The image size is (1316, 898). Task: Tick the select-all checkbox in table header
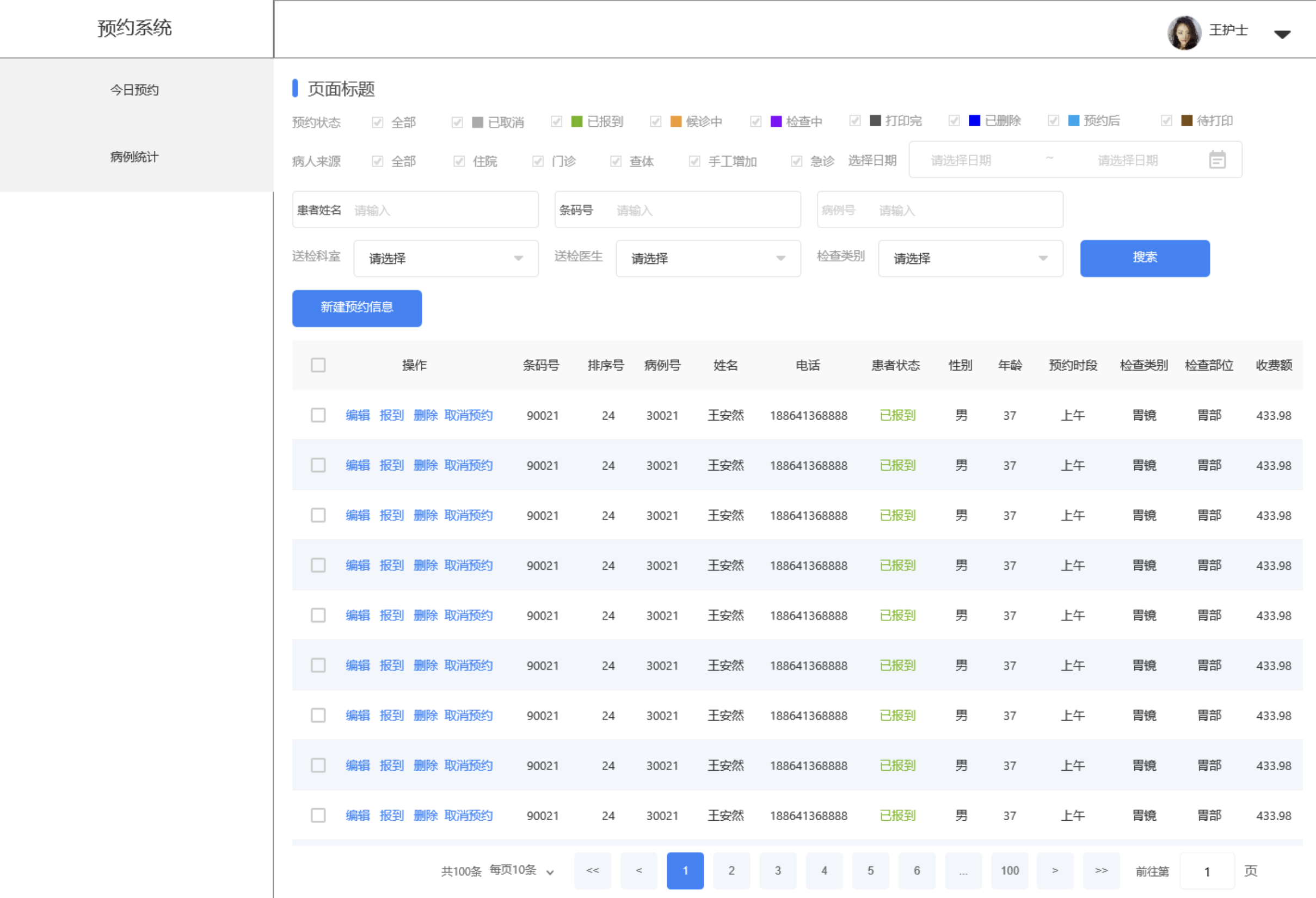point(318,365)
